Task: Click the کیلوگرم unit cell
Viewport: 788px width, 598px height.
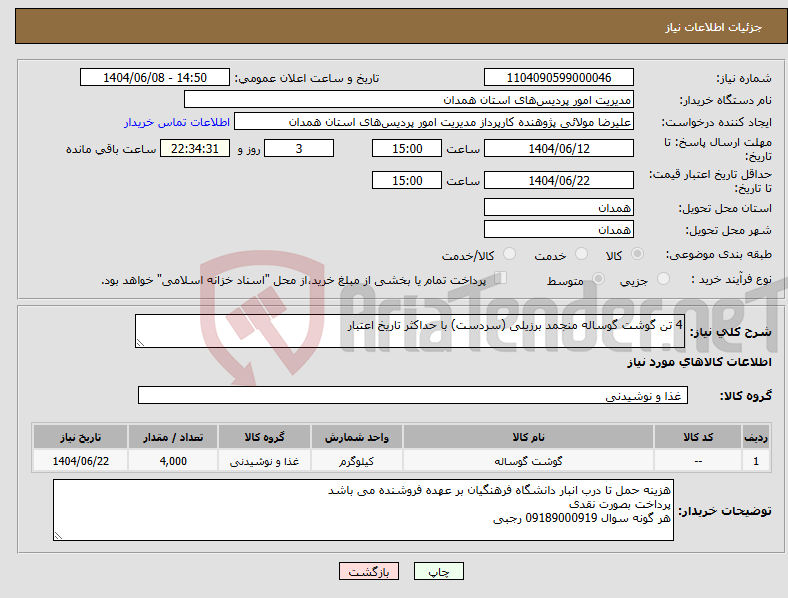Action: (356, 461)
